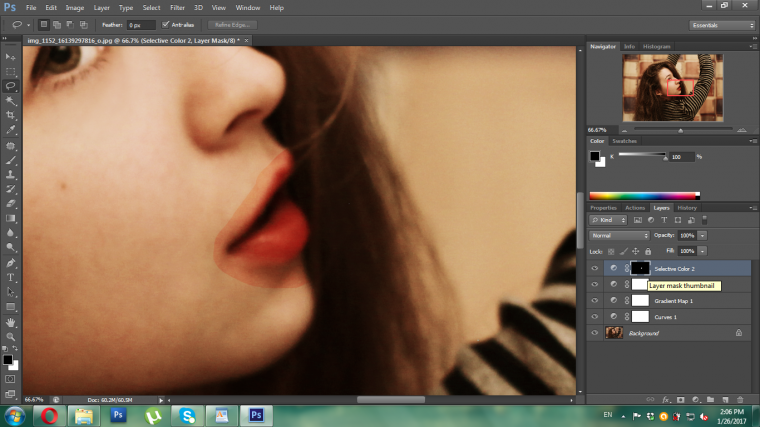Switch to the History tab
The image size is (760, 427).
[x=687, y=208]
